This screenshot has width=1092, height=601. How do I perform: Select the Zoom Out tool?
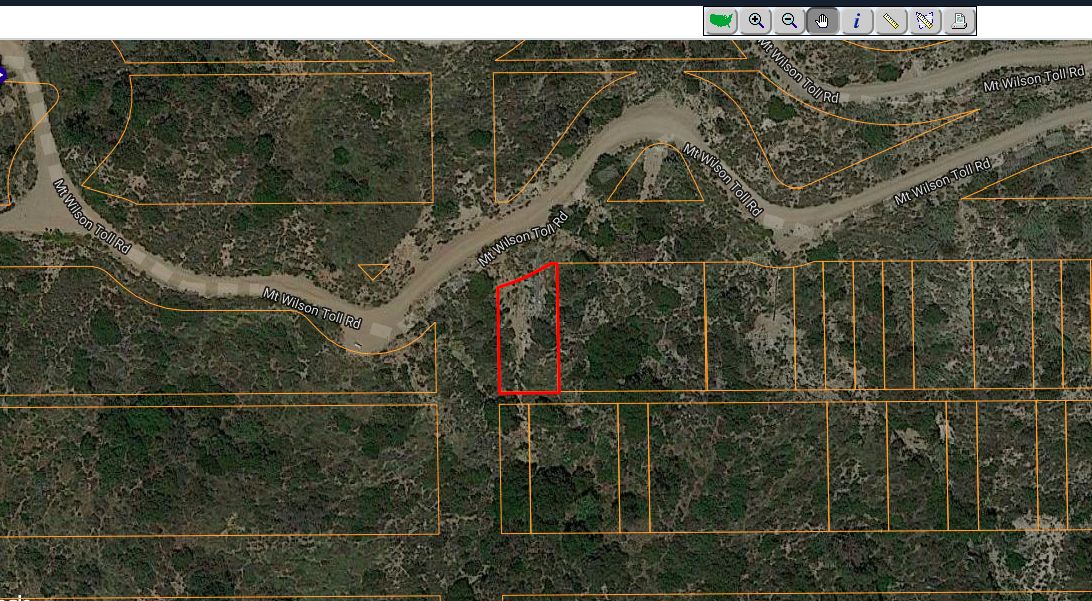pos(788,20)
